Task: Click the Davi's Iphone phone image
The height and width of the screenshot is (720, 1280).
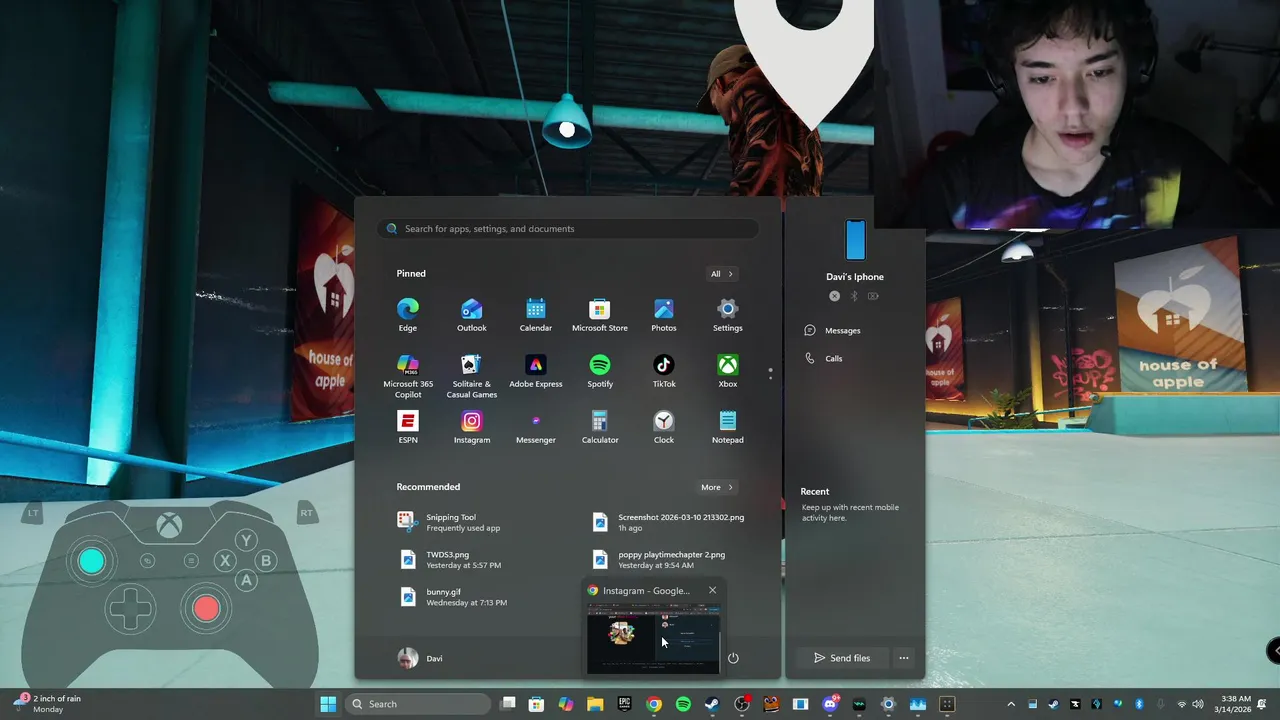Action: point(855,240)
